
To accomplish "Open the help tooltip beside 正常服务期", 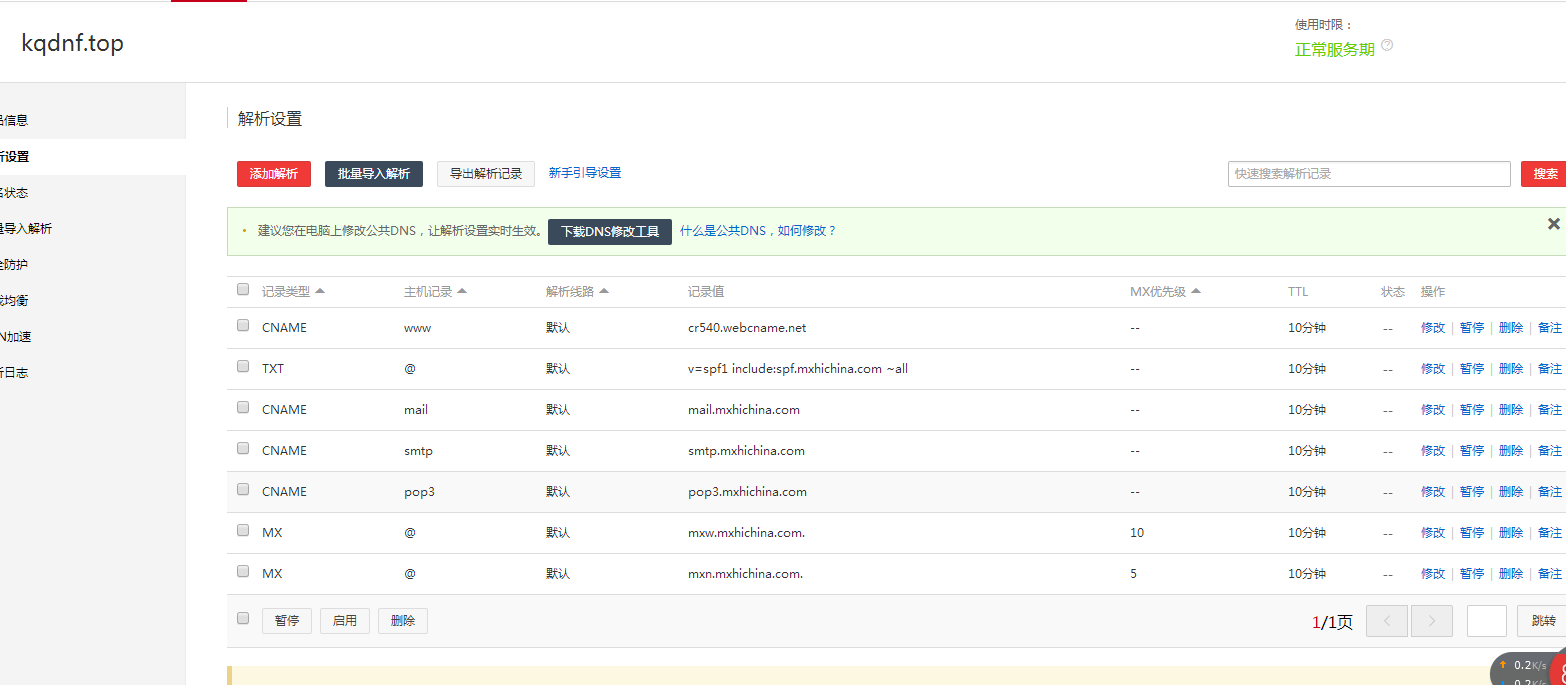I will click(x=1386, y=45).
